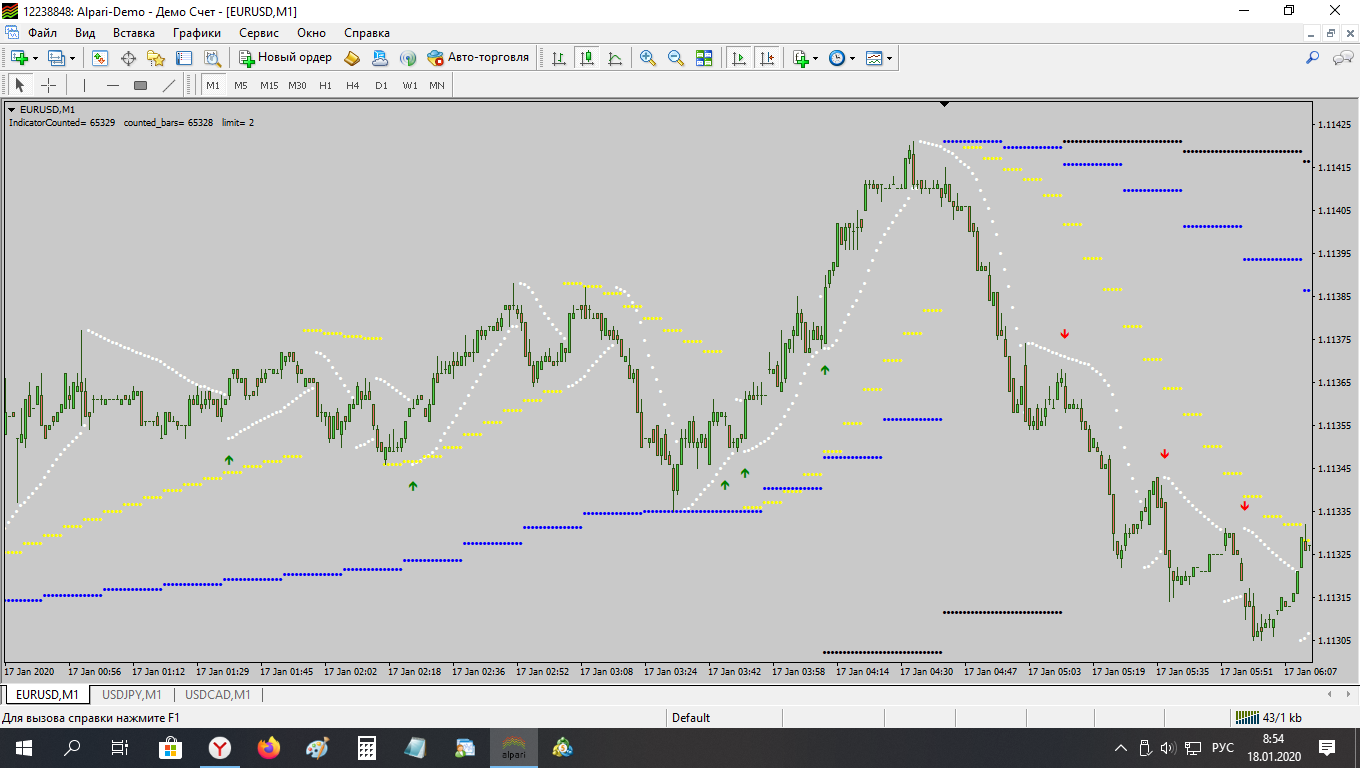Select the vertical line drawing tool
1360x768 pixels.
click(x=85, y=85)
